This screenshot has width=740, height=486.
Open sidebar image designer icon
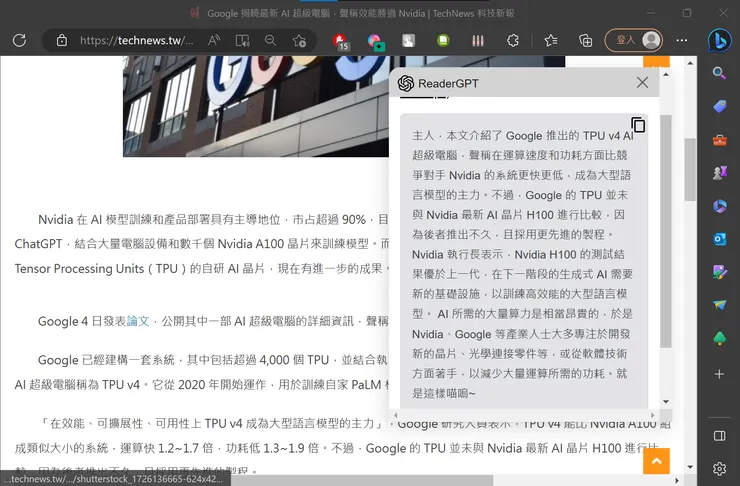(x=720, y=272)
